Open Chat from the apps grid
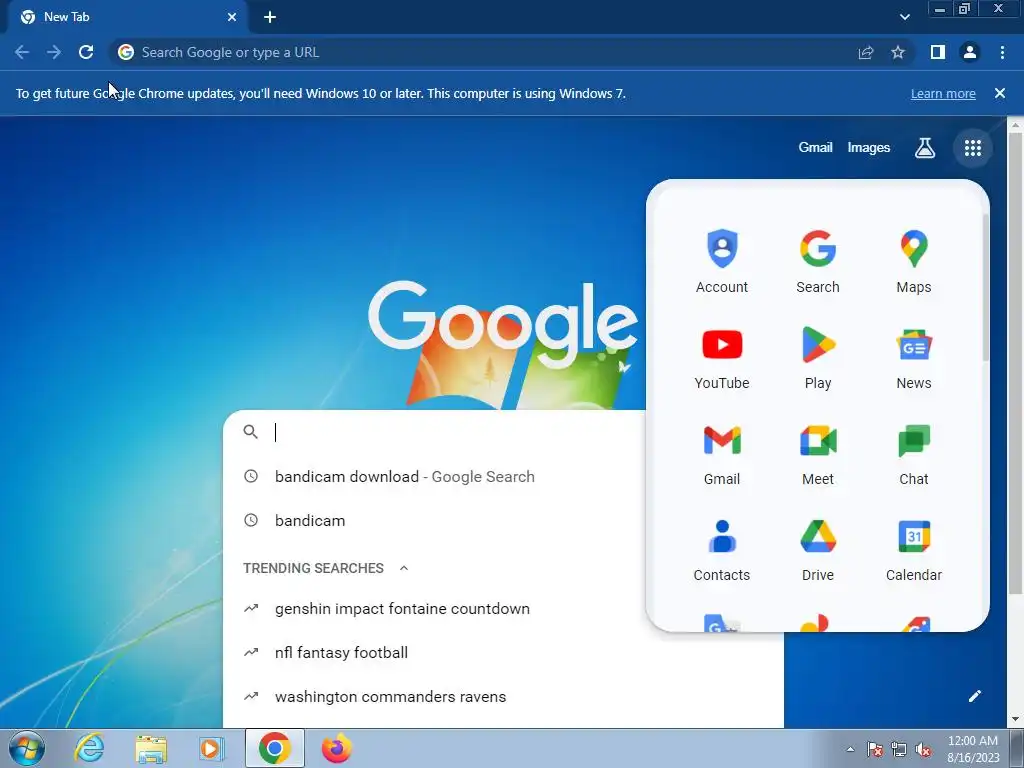The image size is (1024, 768). coord(914,454)
